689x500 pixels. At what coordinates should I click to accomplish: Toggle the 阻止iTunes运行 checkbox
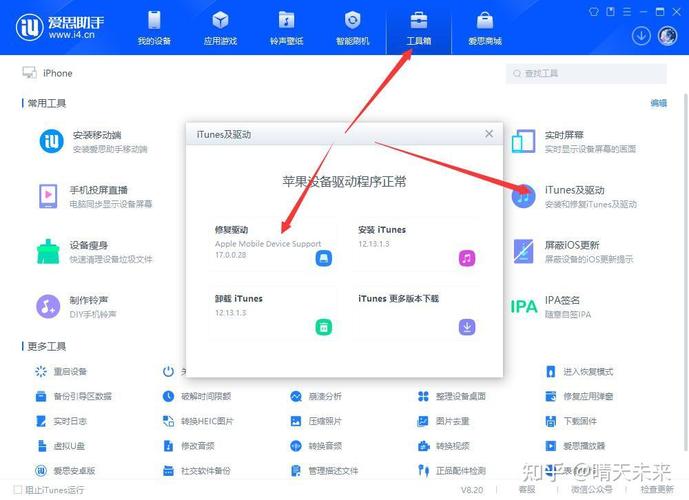[x=18, y=489]
